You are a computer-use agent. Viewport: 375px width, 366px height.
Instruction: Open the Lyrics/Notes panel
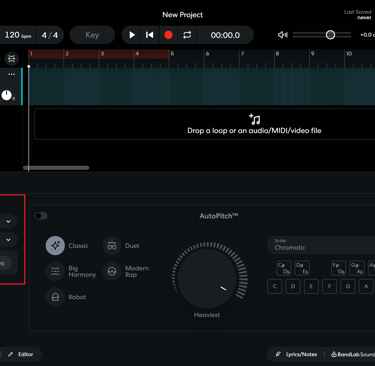296,354
